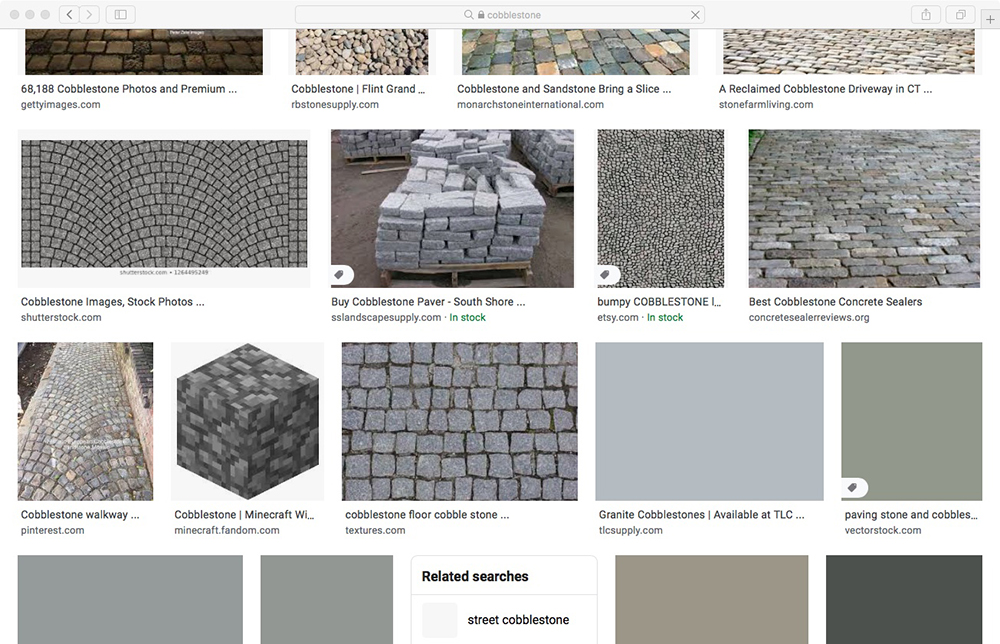Clear the address bar with X icon
Image resolution: width=1000 pixels, height=644 pixels.
pyautogui.click(x=695, y=15)
